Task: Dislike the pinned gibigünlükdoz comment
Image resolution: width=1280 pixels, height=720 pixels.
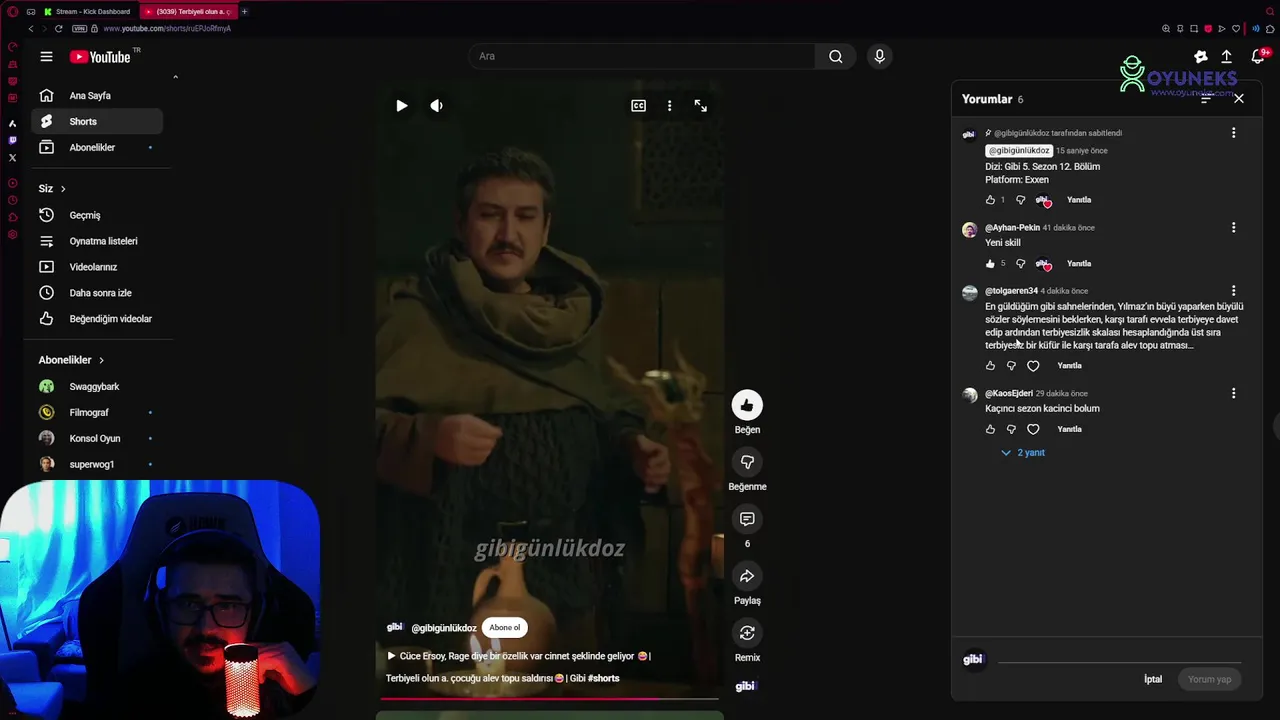Action: (x=1020, y=200)
